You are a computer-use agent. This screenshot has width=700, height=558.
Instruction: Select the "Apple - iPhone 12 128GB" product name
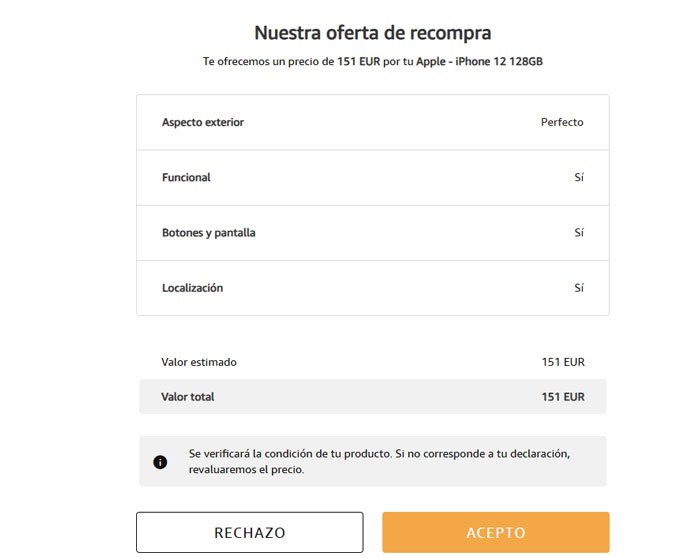[479, 62]
